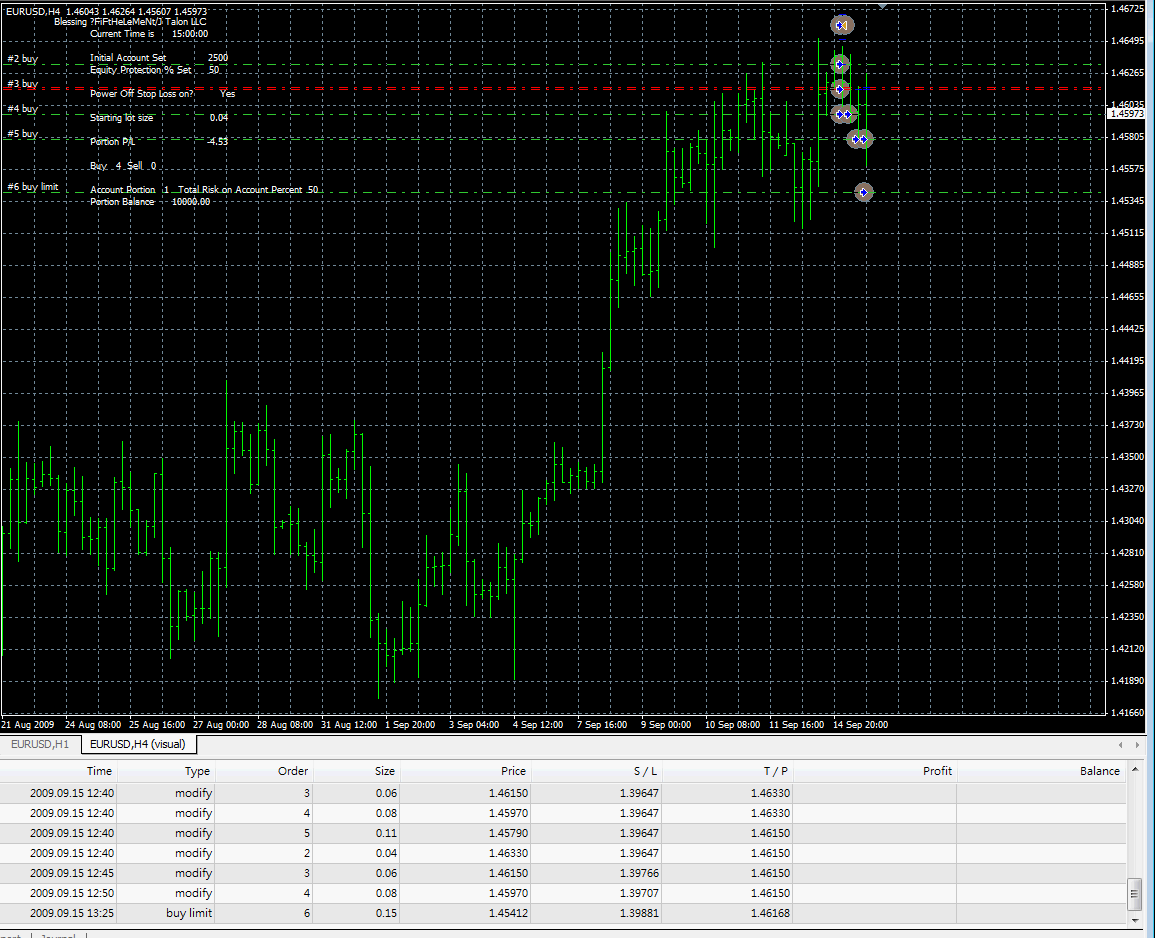
Task: Click the 'Current Time is' chart label
Action: point(122,34)
